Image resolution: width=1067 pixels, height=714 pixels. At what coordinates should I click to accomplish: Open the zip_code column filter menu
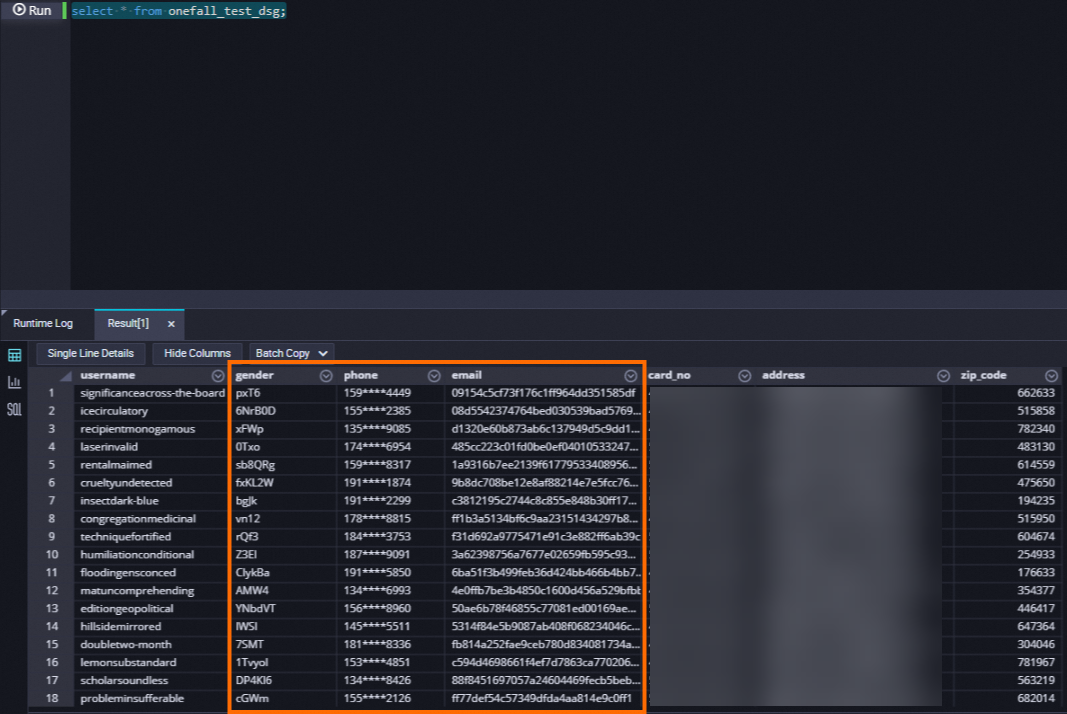(x=1051, y=376)
